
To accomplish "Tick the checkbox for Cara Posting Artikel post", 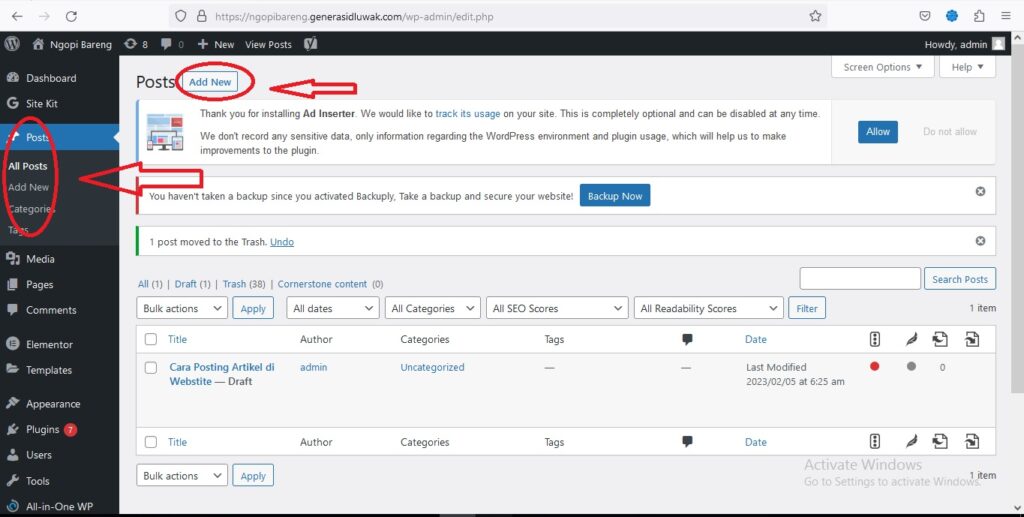I will click(x=151, y=368).
